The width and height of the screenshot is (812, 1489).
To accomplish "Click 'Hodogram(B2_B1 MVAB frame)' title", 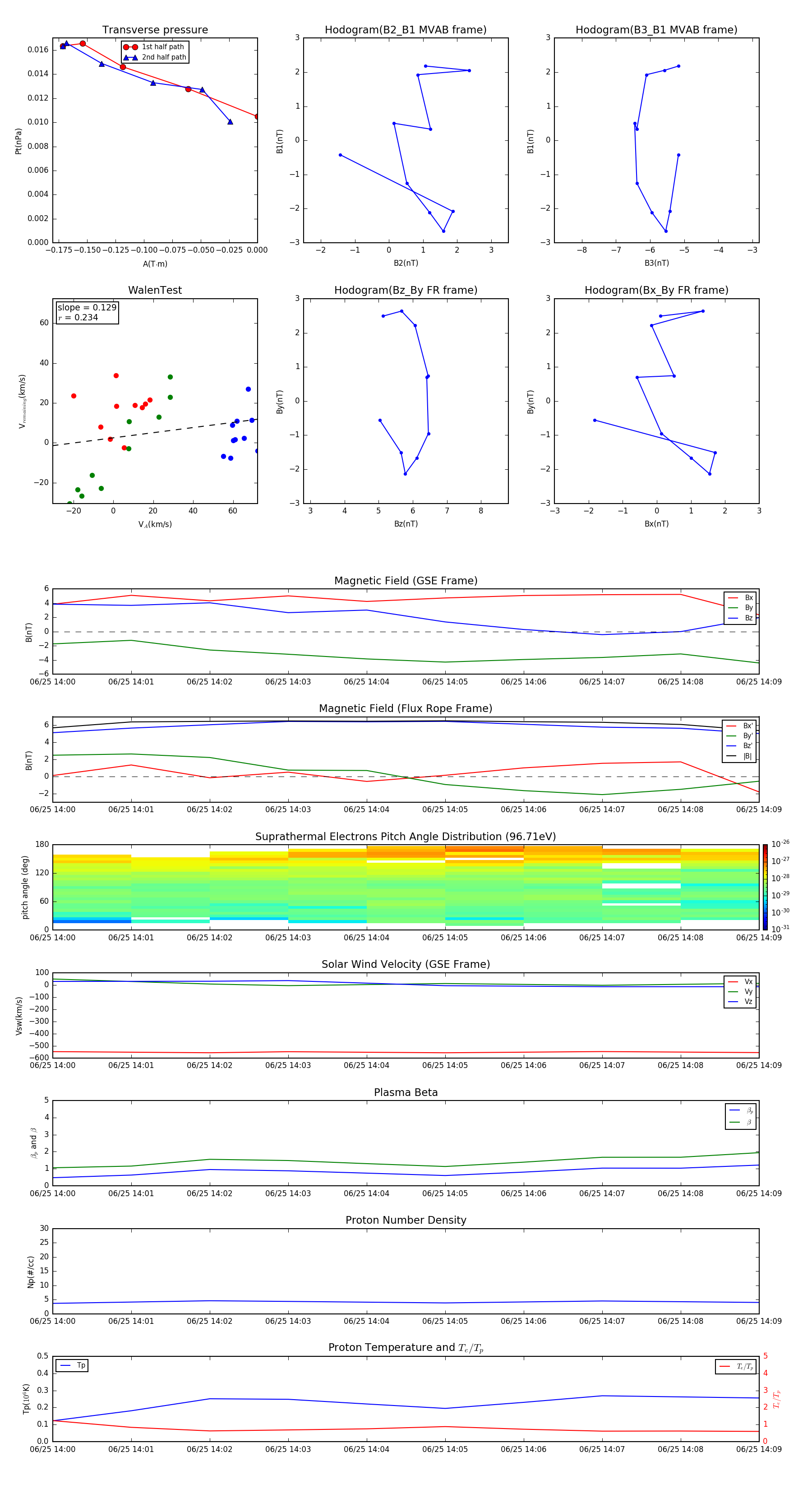I will (x=406, y=29).
